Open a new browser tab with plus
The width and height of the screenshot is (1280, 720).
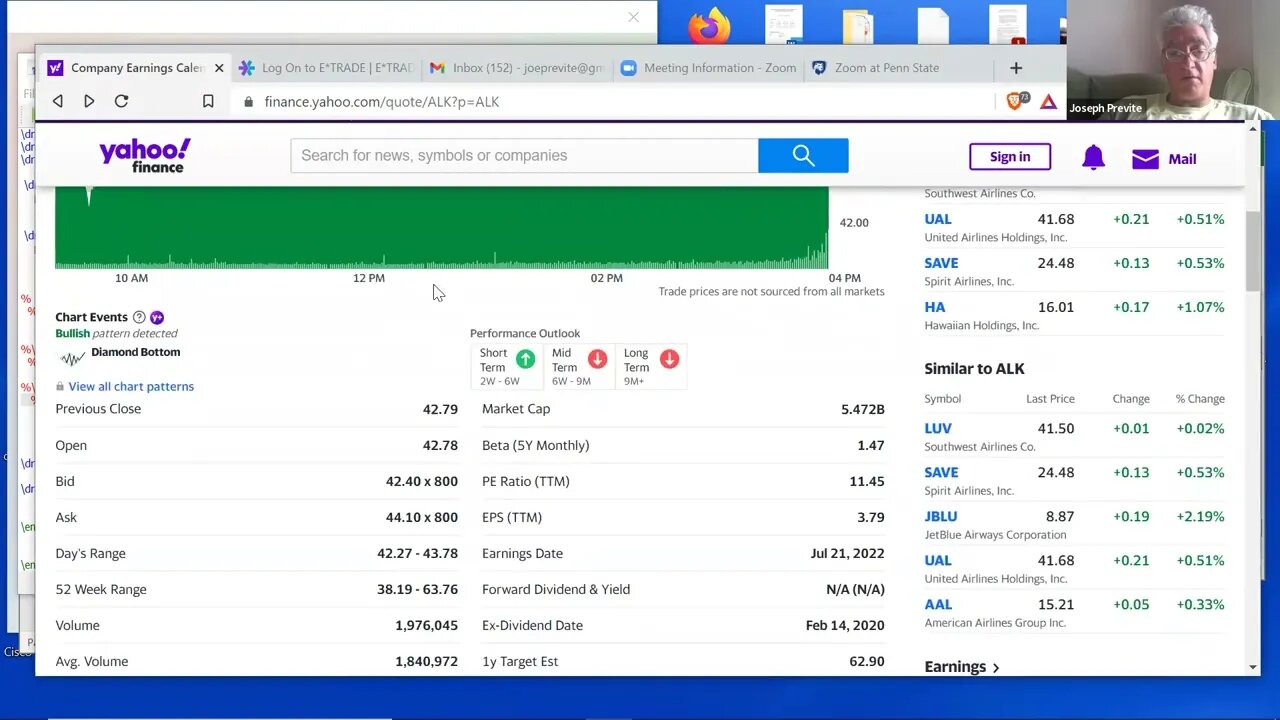(1016, 68)
